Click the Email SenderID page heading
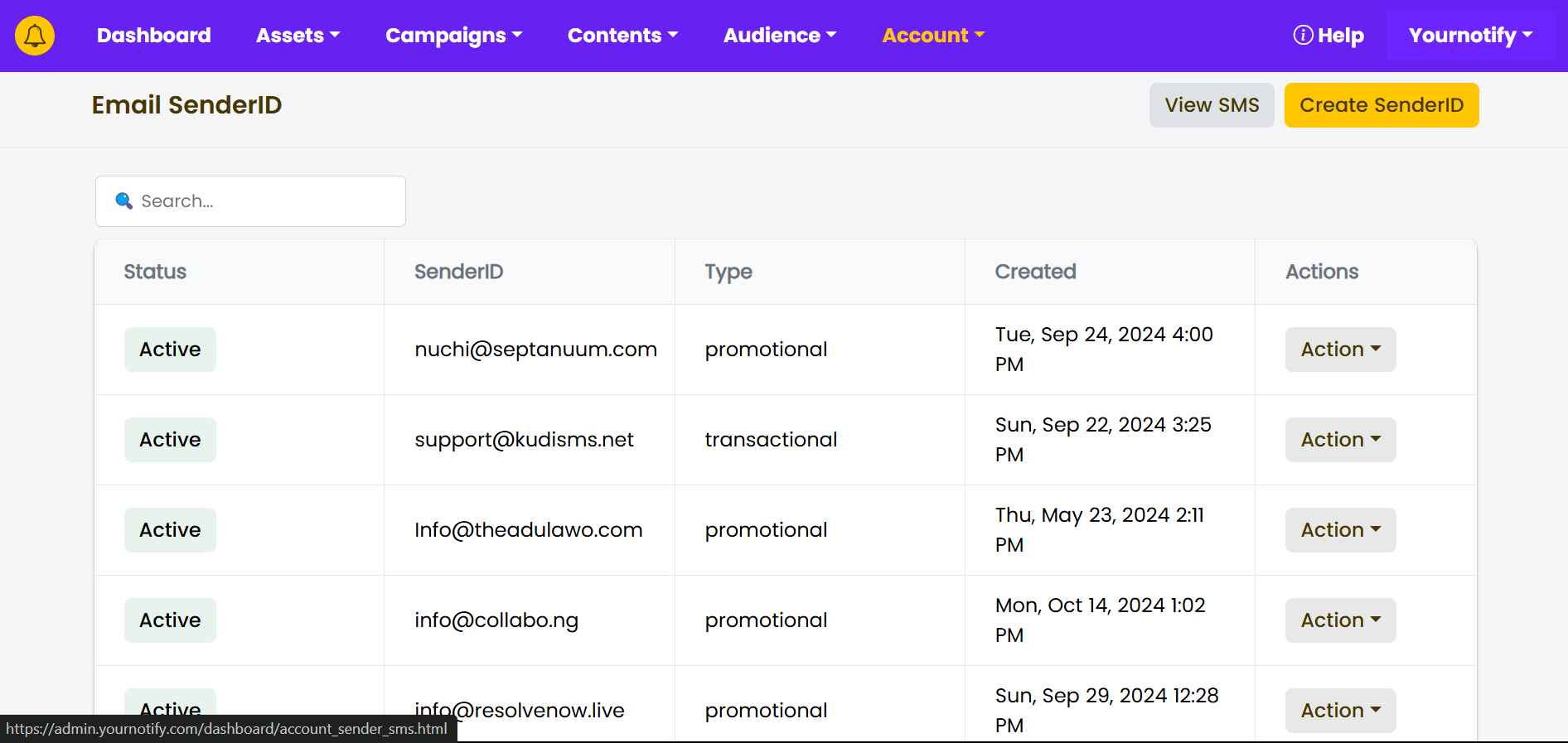Viewport: 1568px width, 743px height. pos(187,105)
